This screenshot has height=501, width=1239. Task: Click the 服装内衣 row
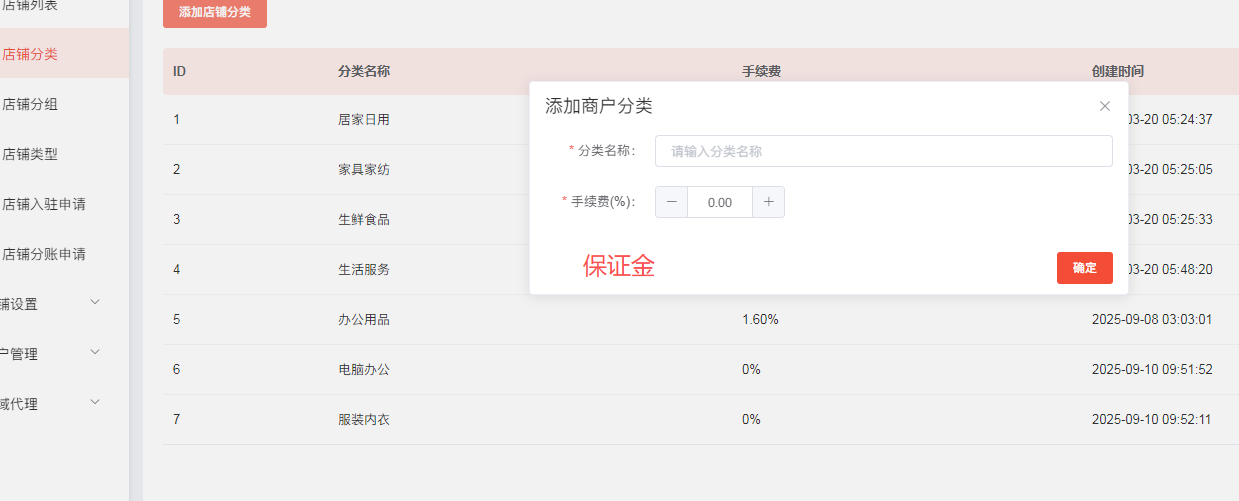coord(364,420)
